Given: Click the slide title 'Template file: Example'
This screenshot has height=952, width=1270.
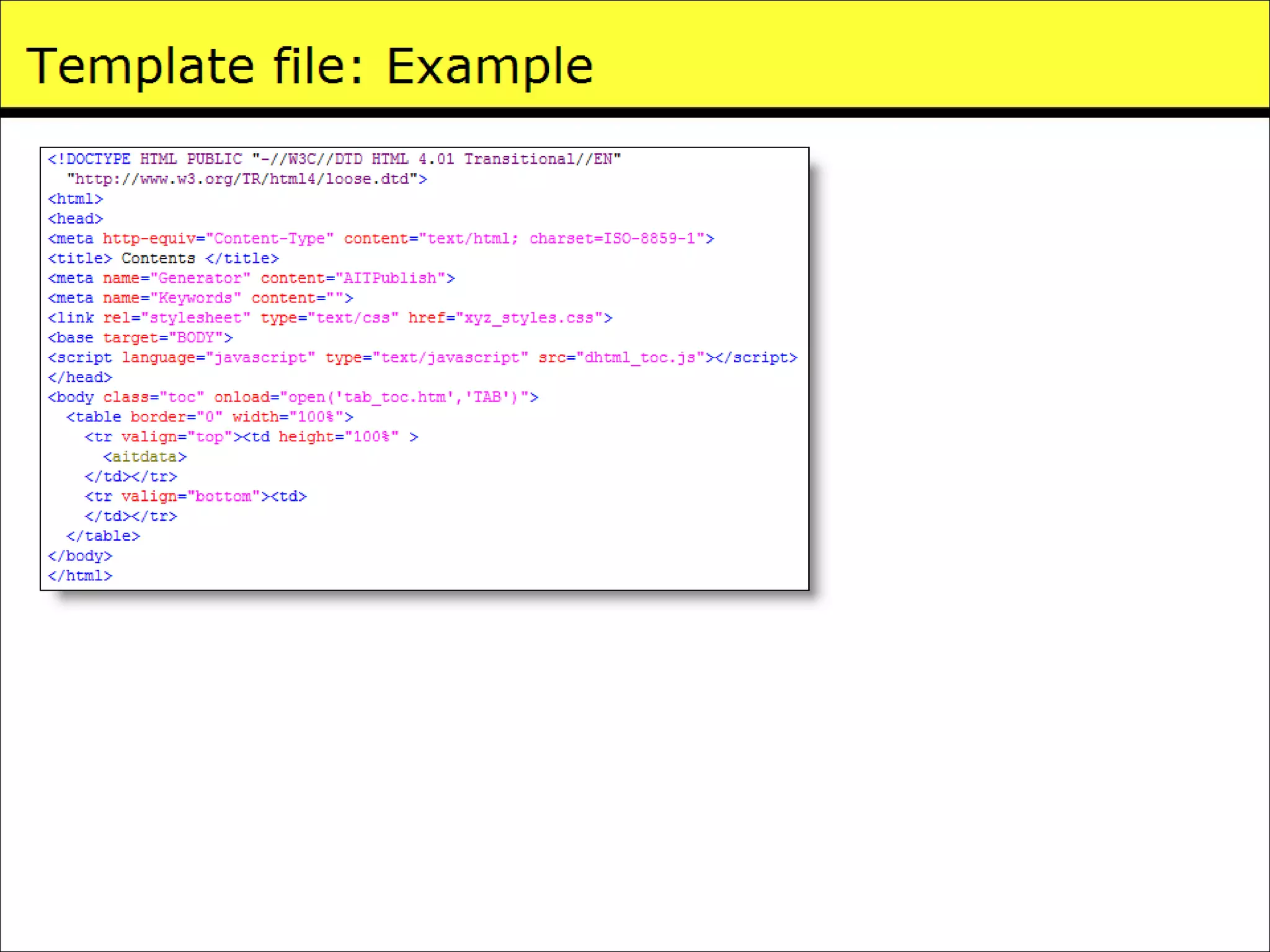Looking at the screenshot, I should pyautogui.click(x=309, y=66).
